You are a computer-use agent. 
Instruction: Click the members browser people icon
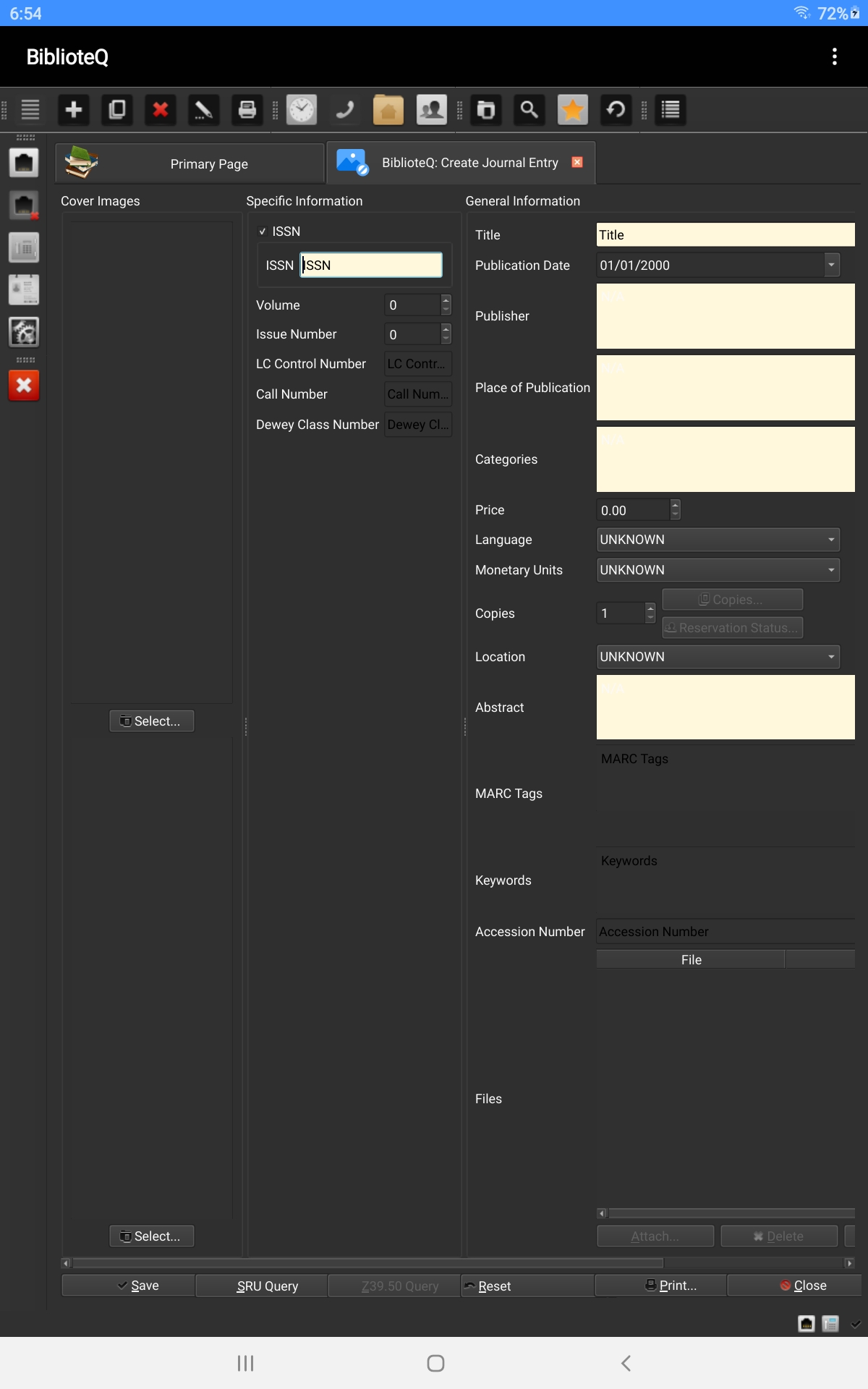click(432, 110)
